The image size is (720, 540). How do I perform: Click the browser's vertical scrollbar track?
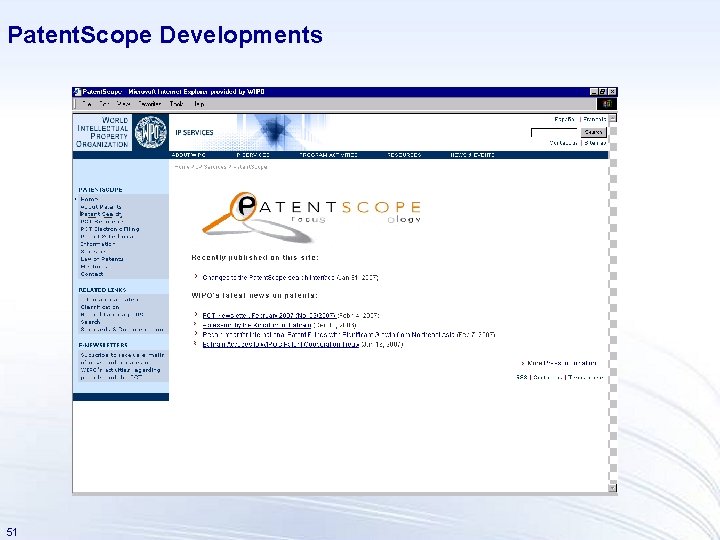(613, 303)
